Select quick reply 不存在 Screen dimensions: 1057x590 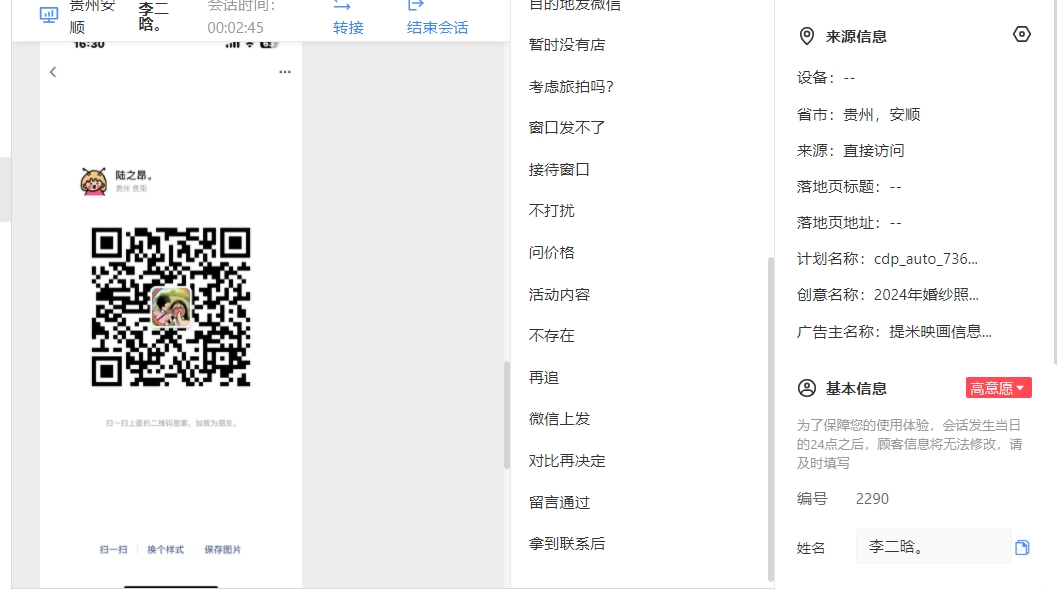(551, 336)
